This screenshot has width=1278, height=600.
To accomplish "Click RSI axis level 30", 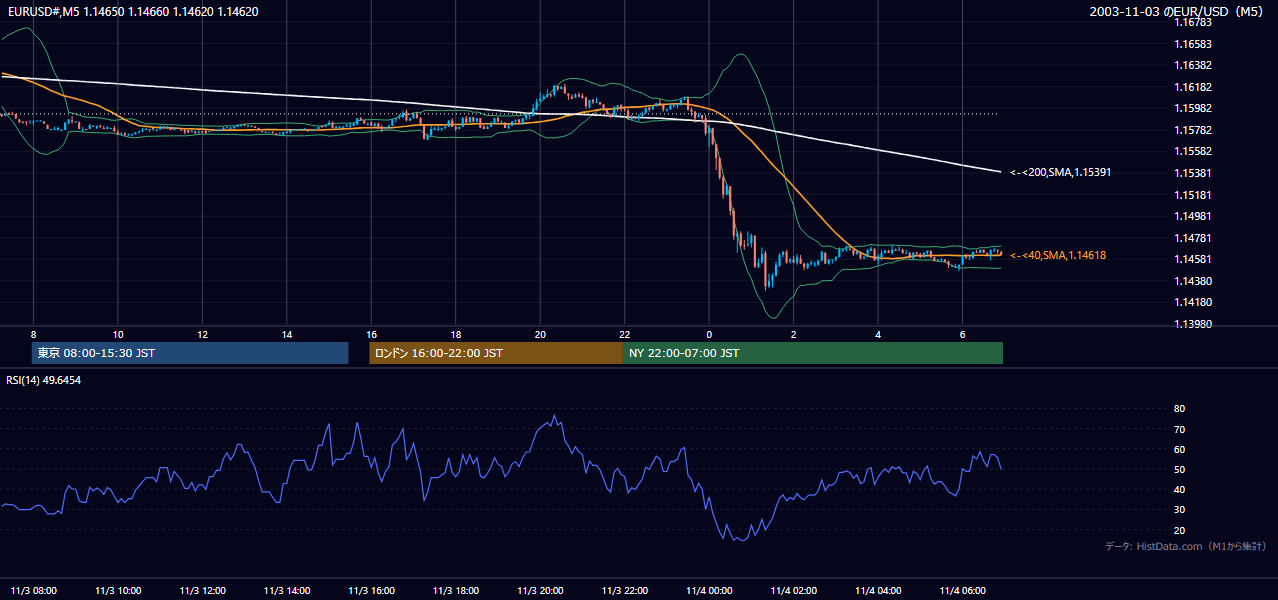I will pyautogui.click(x=1180, y=509).
